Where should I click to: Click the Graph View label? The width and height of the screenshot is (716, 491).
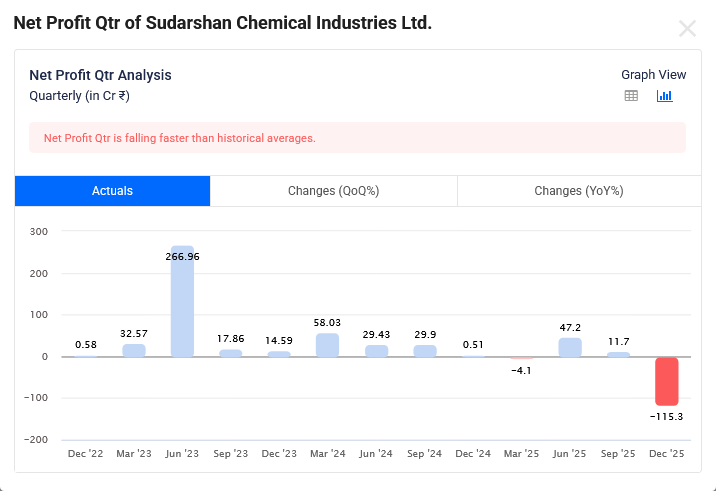pos(653,75)
